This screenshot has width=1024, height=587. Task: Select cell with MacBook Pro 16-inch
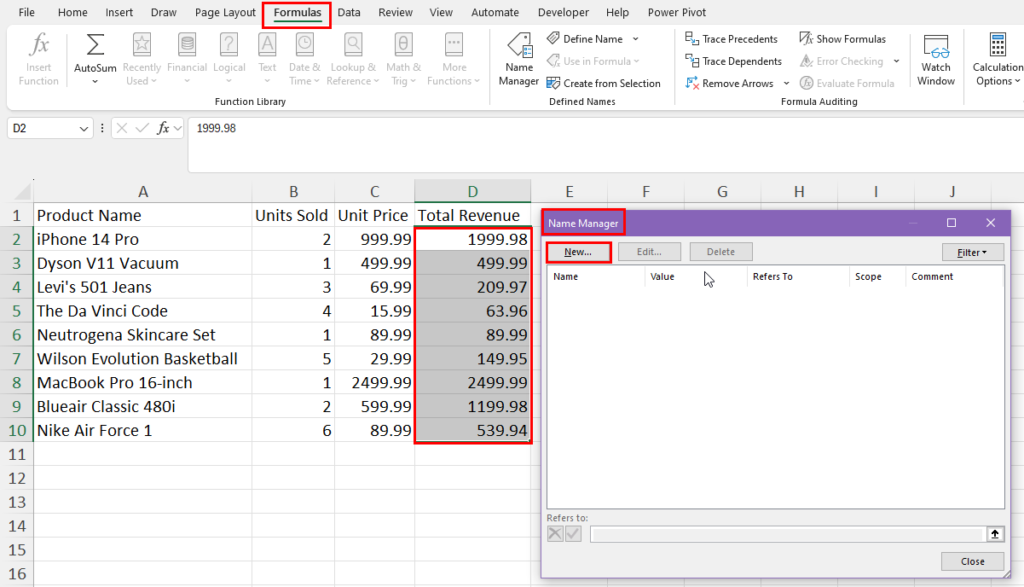[142, 383]
